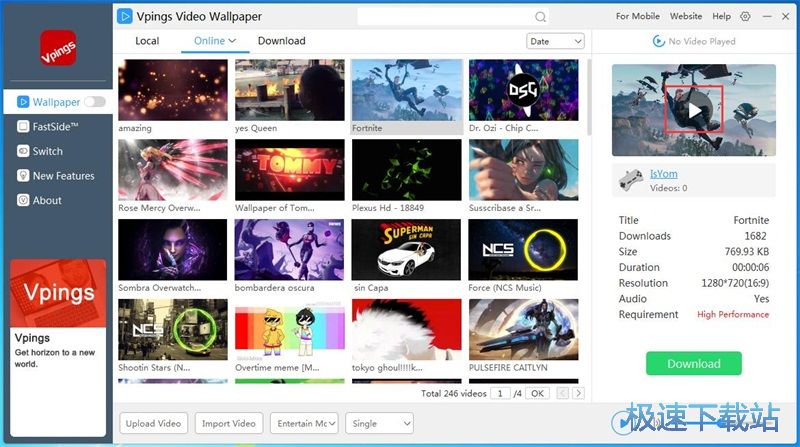Open the Entertain Mode dropdown
Screen dimensions: 800x447
tap(304, 423)
